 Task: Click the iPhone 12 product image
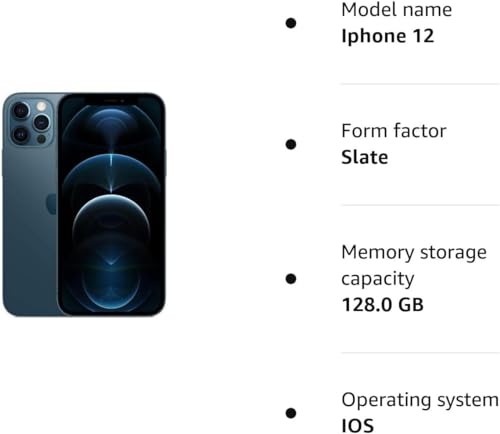point(84,205)
